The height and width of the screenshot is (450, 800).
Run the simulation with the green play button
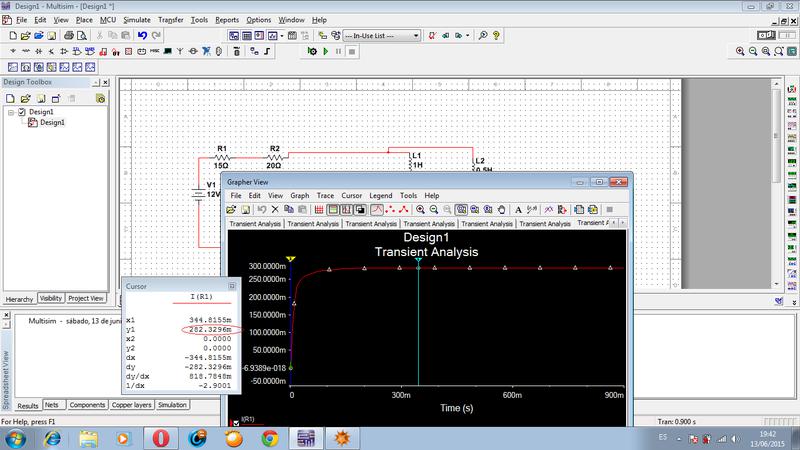[325, 50]
